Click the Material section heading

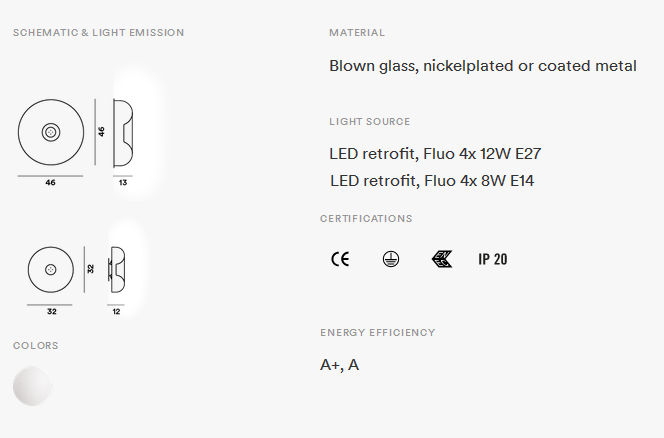point(357,33)
